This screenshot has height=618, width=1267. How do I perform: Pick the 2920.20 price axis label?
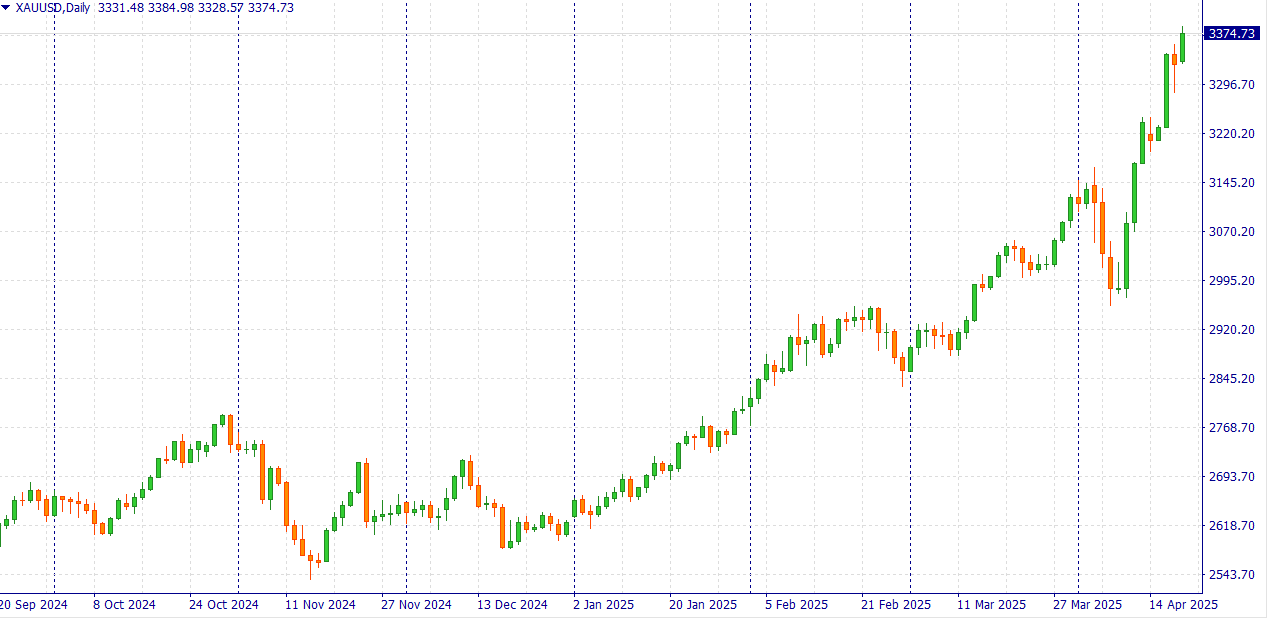click(1231, 330)
